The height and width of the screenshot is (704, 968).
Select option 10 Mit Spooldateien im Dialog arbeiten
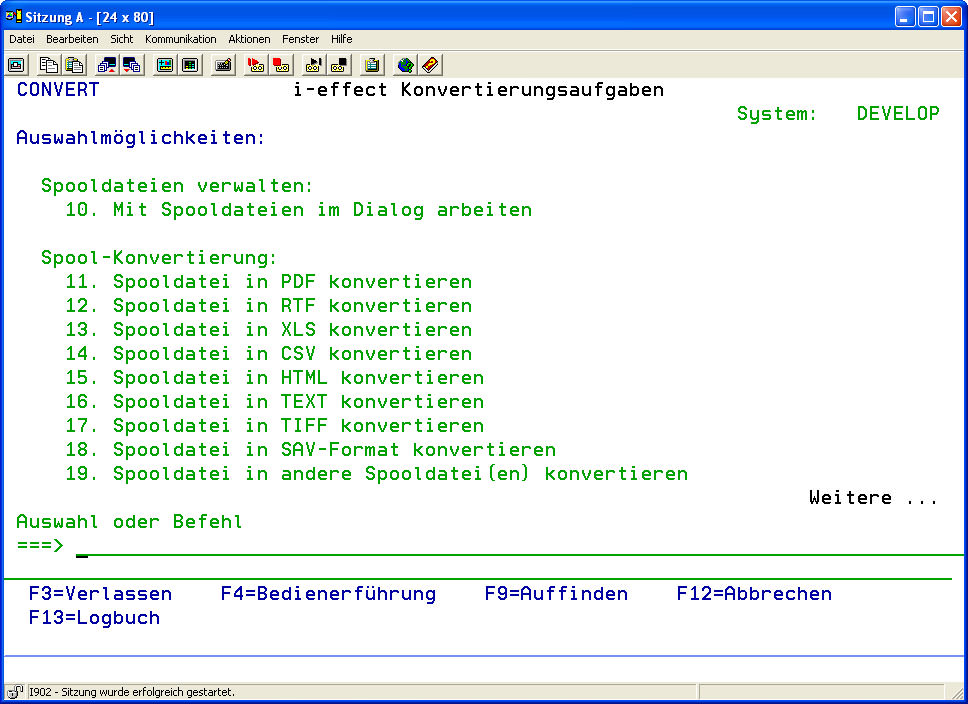coord(299,210)
